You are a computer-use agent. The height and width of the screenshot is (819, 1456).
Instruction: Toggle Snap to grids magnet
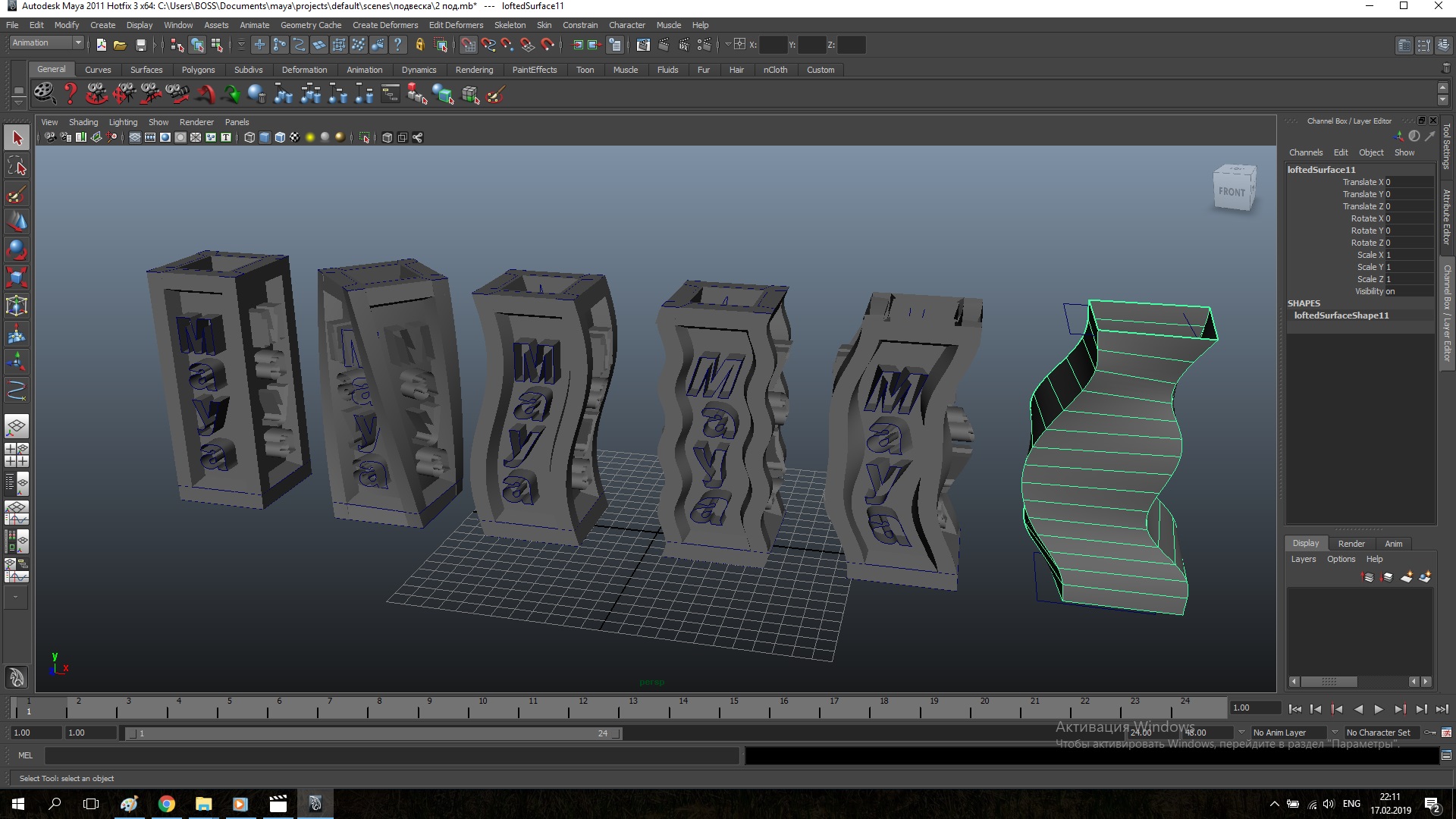[x=469, y=45]
